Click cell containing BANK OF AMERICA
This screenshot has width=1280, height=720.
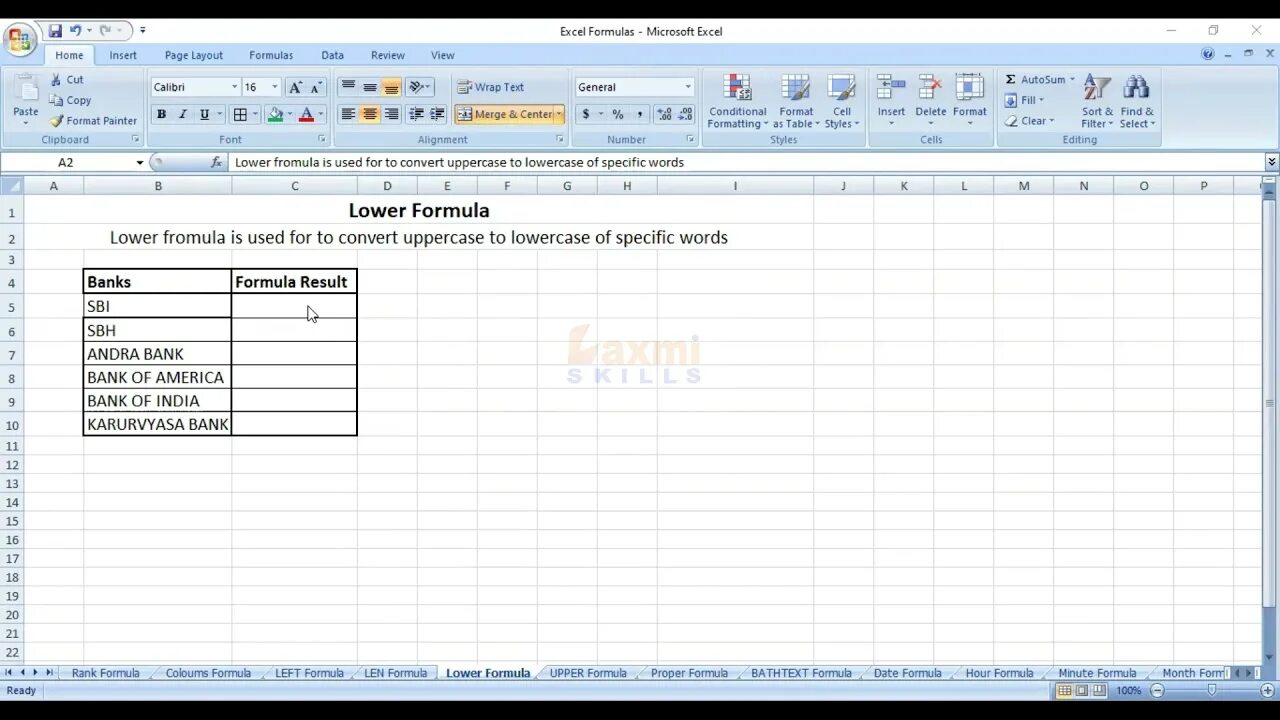click(x=157, y=377)
